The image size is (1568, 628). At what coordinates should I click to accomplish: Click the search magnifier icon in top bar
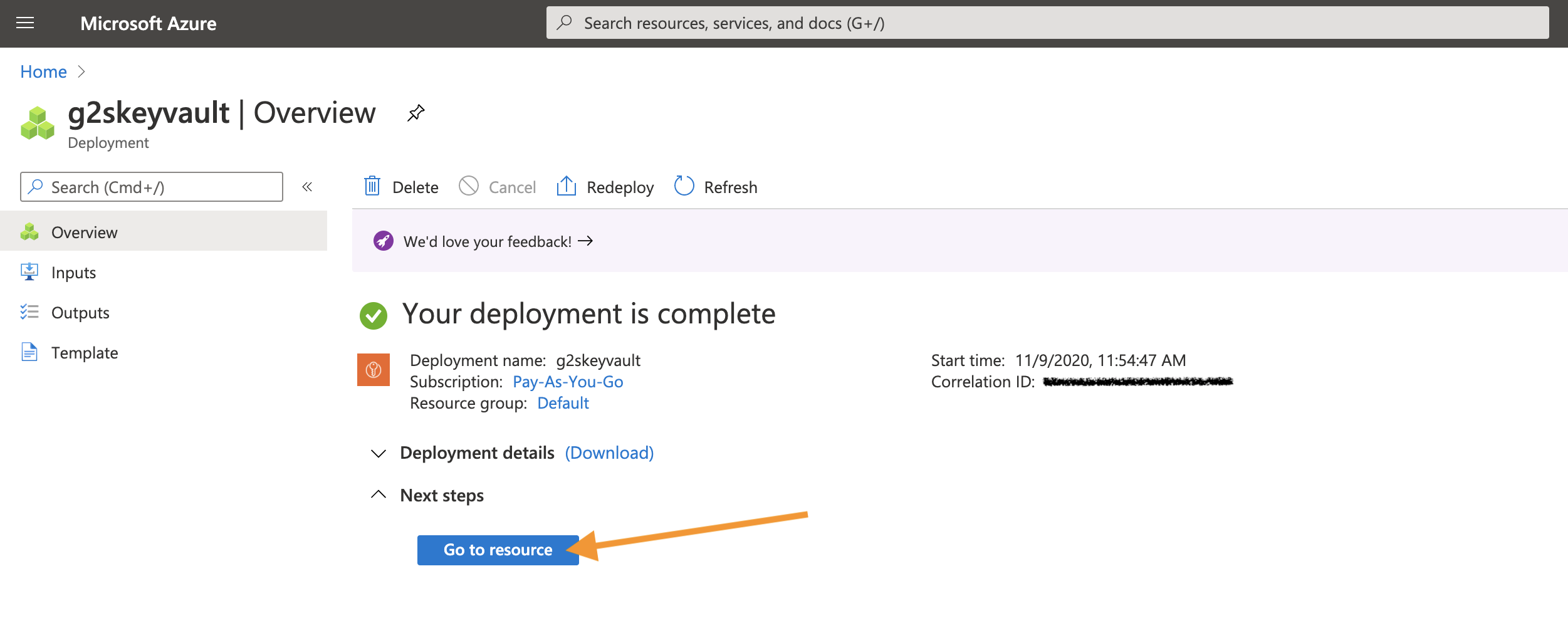point(565,23)
